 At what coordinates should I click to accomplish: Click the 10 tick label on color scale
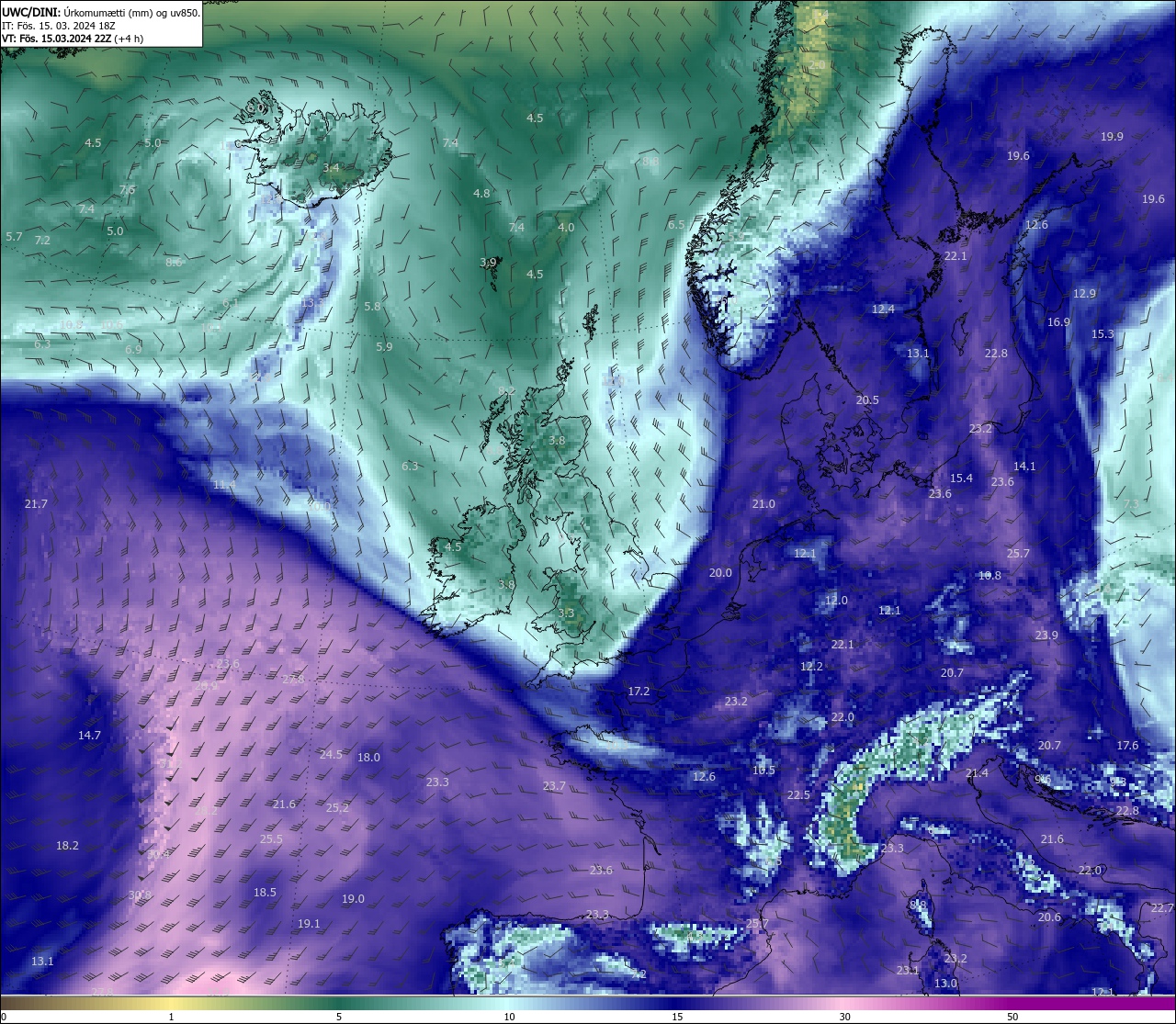508,1017
